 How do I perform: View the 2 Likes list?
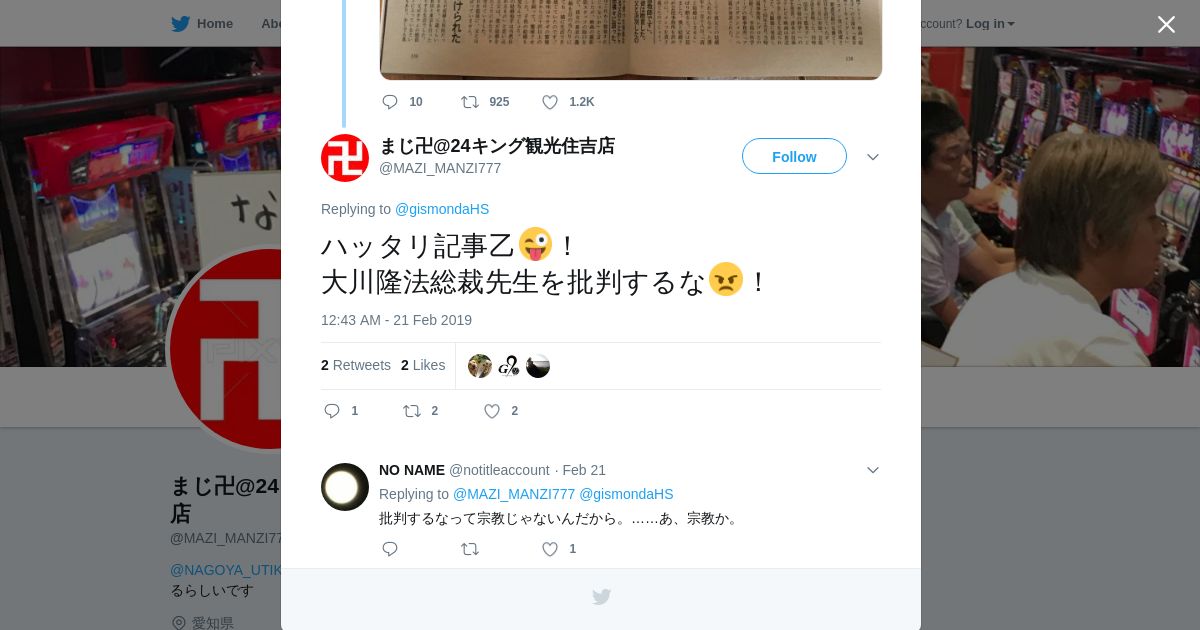point(423,365)
